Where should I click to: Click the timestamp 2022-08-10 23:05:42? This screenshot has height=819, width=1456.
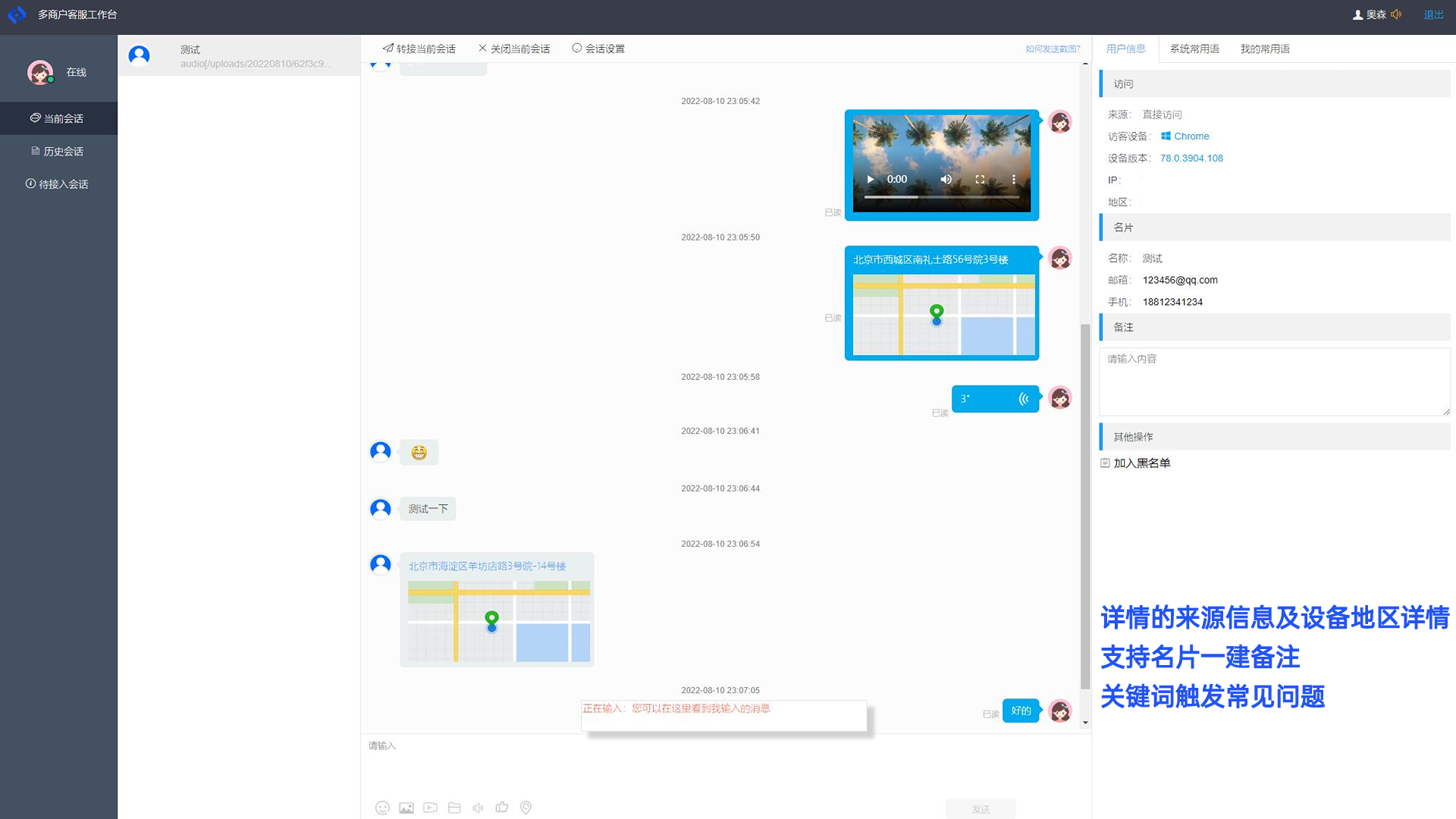tap(720, 101)
